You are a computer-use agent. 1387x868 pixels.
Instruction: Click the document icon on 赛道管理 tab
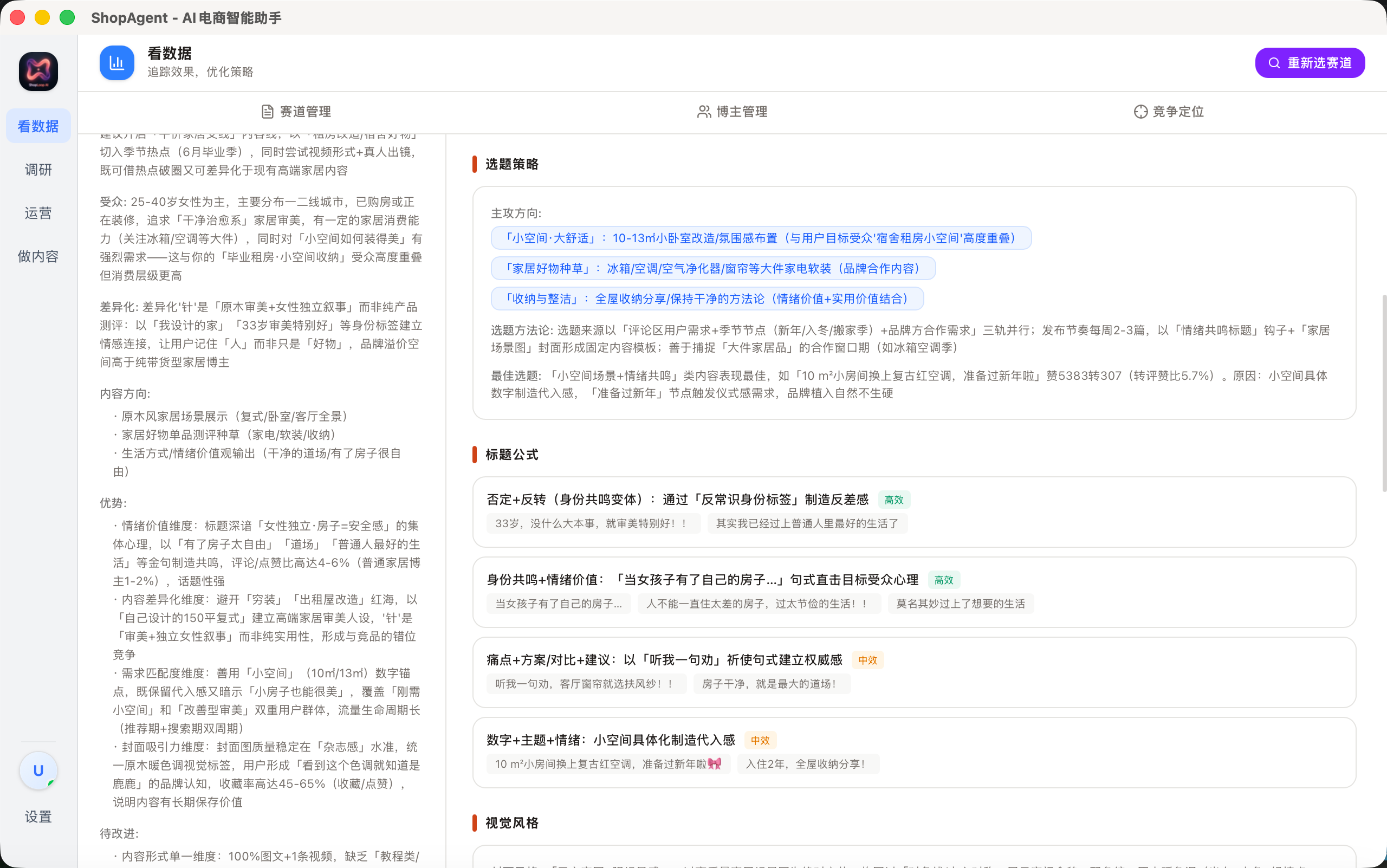pos(268,112)
